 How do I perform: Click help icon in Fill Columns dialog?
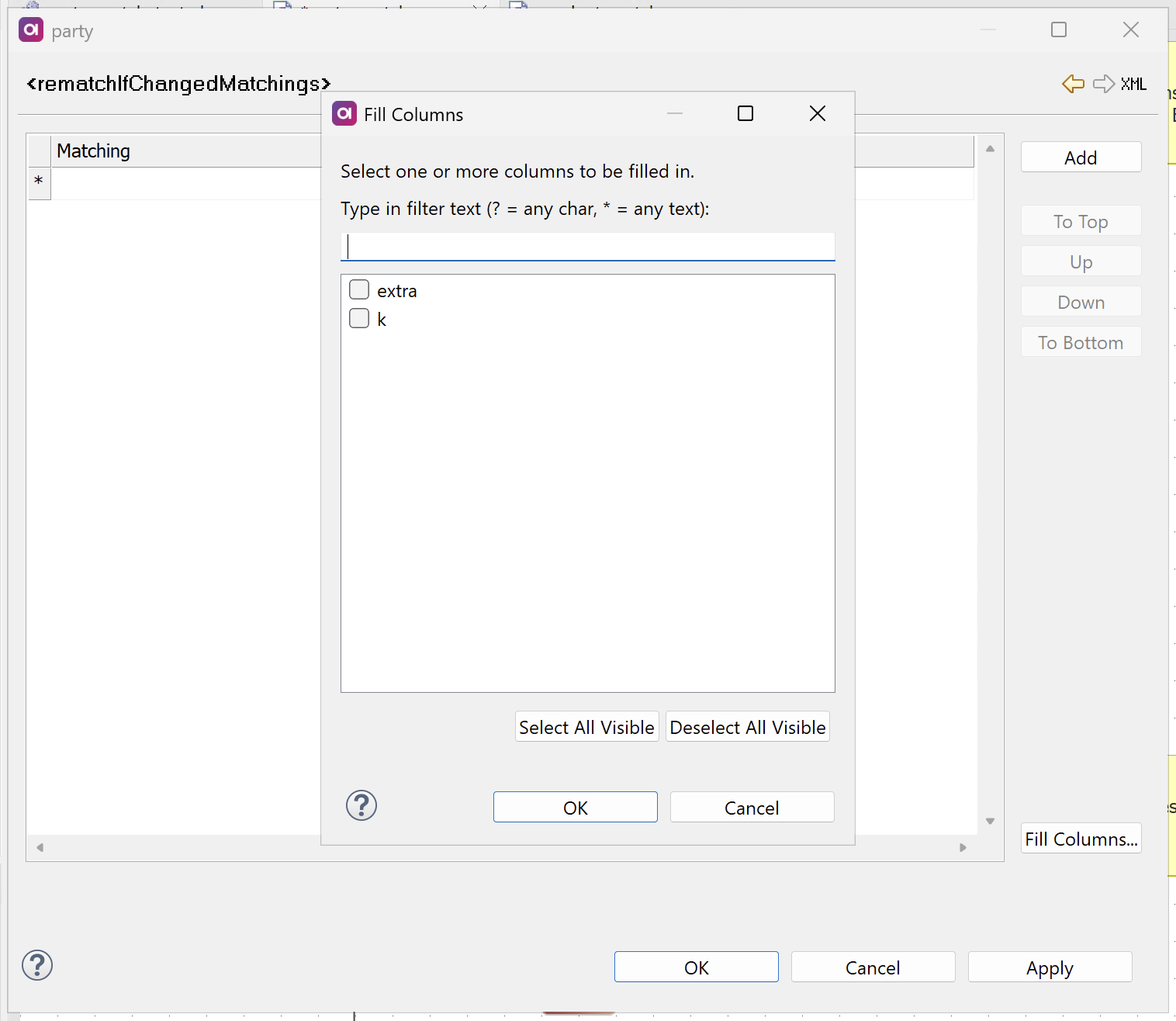(361, 806)
